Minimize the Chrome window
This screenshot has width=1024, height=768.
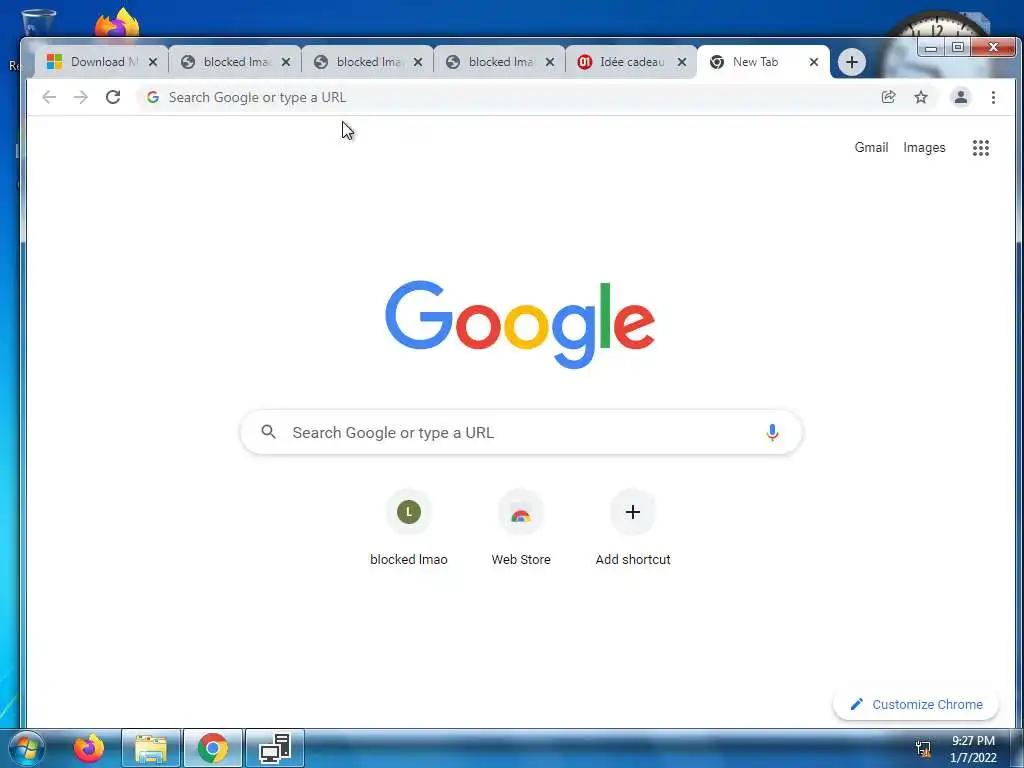[x=931, y=47]
